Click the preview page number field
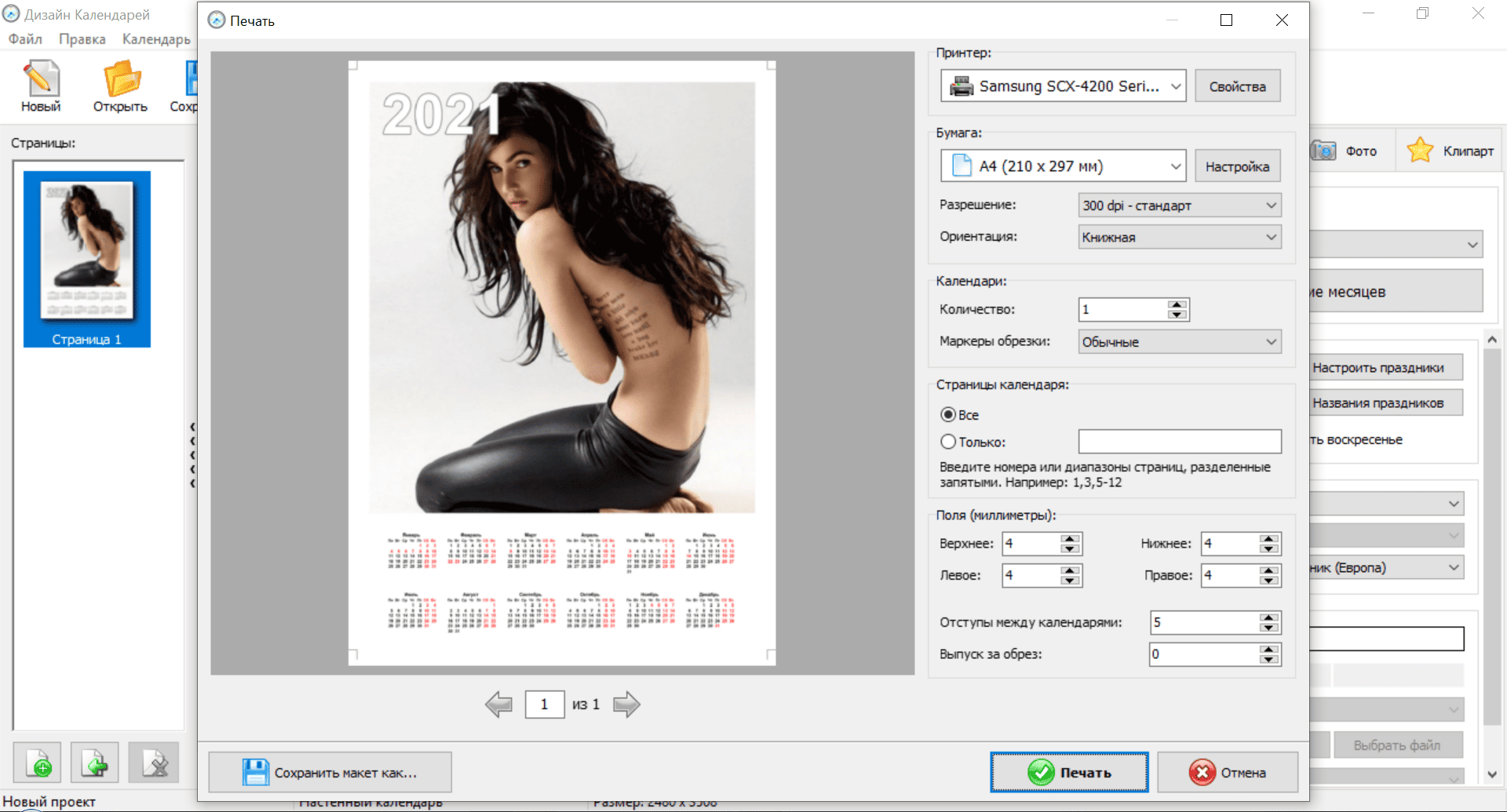 pyautogui.click(x=544, y=705)
